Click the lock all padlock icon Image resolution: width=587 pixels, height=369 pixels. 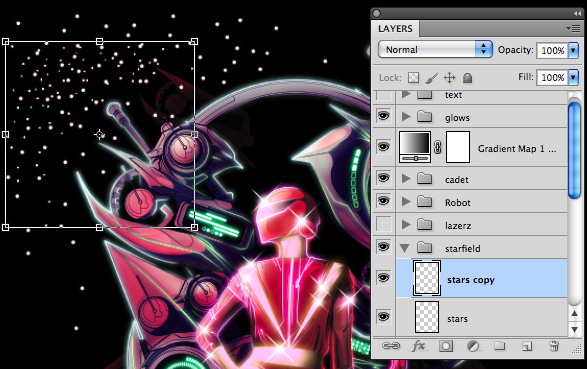(467, 78)
